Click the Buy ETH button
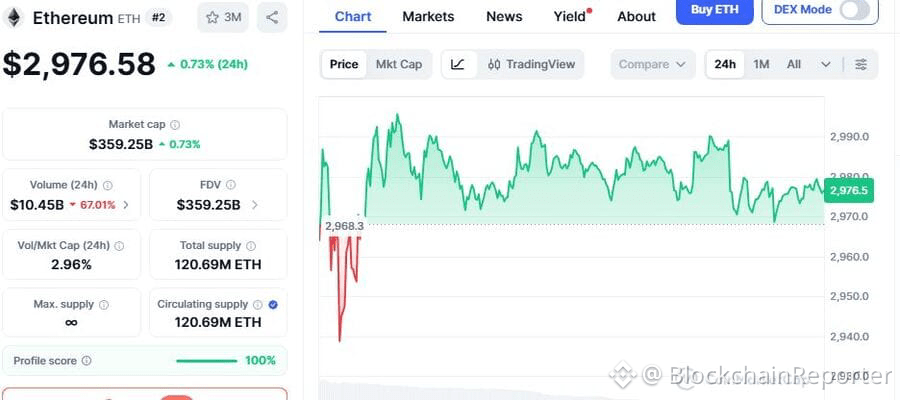This screenshot has width=900, height=400. coord(714,9)
